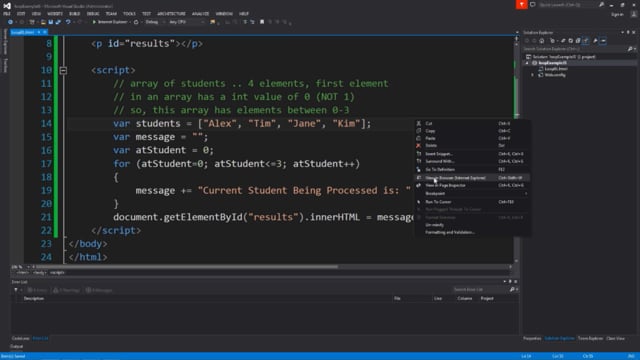This screenshot has width=640, height=360.
Task: Click the Save All toolbar icon
Action: point(58,22)
